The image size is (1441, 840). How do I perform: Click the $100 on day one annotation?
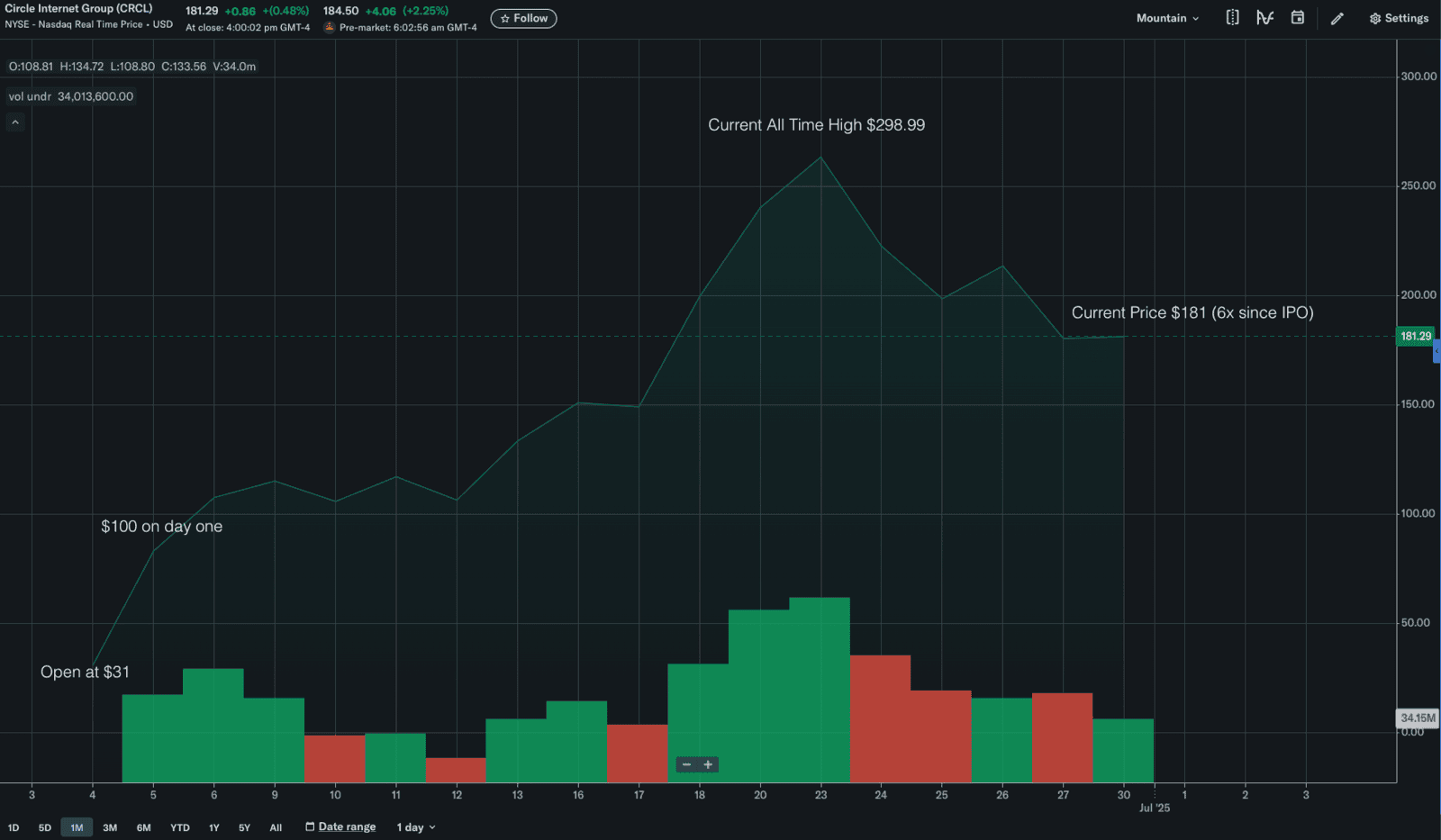coord(161,527)
